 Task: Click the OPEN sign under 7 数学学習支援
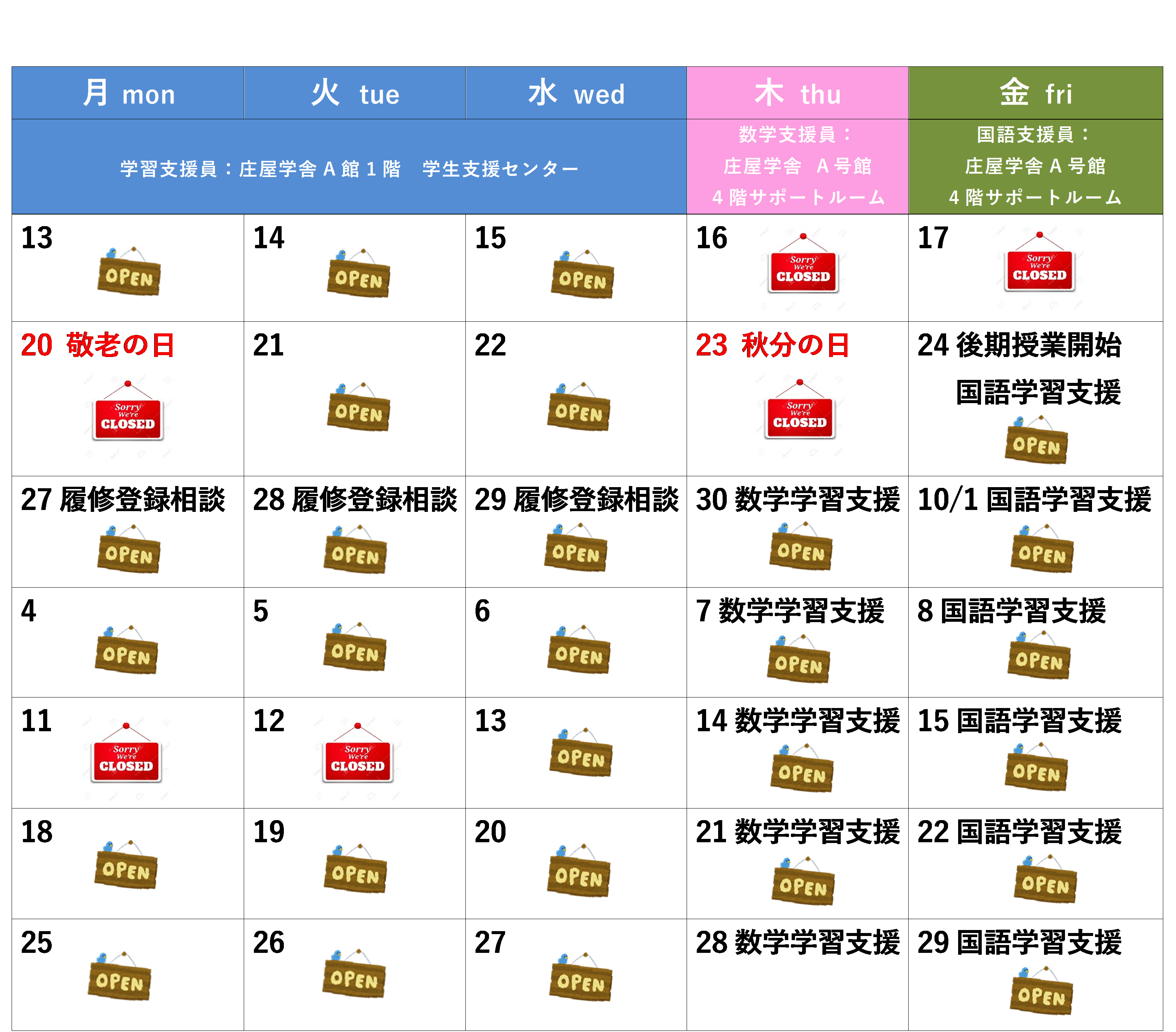point(799,658)
